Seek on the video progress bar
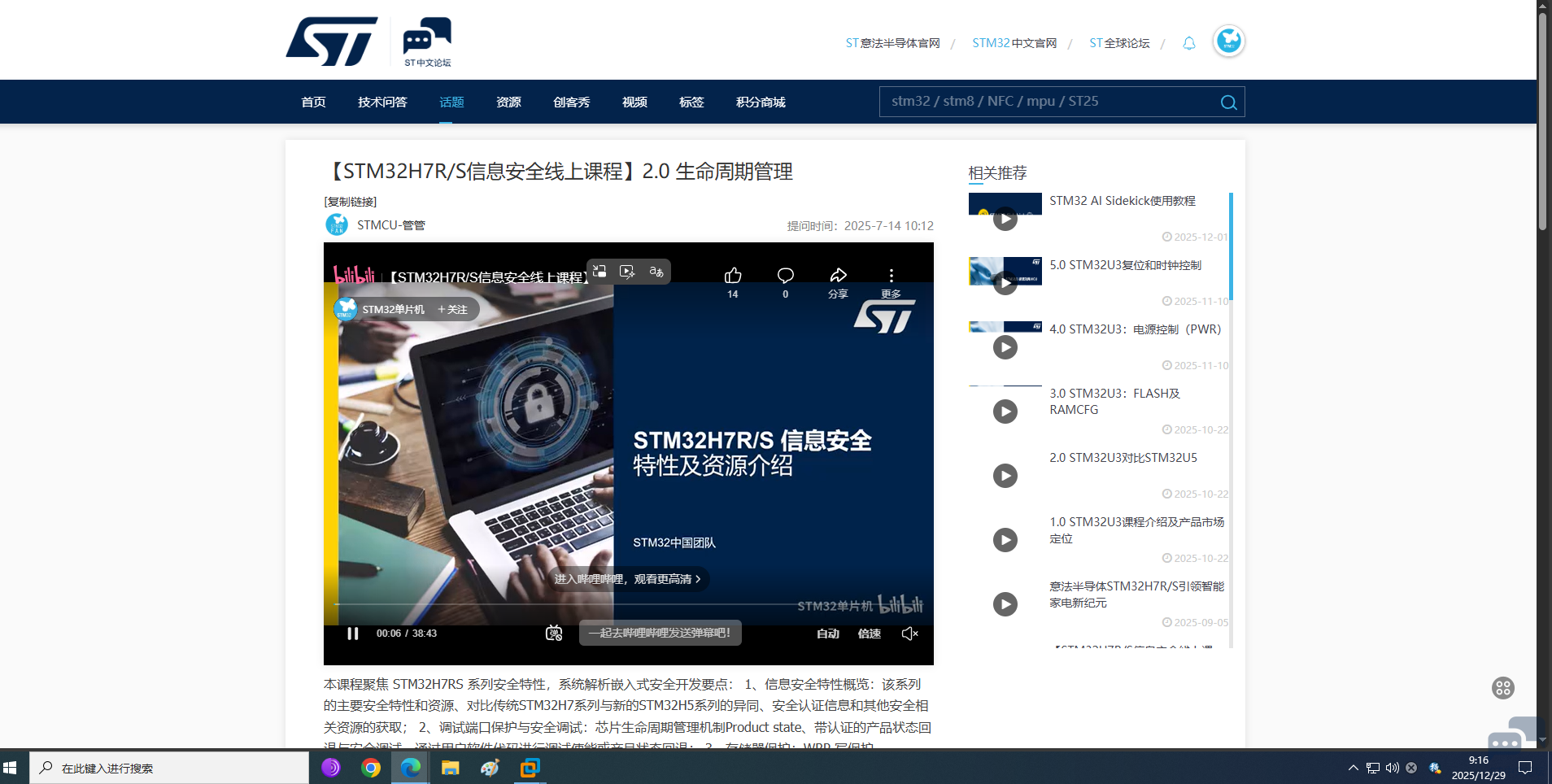This screenshot has height=784, width=1552. pyautogui.click(x=628, y=604)
